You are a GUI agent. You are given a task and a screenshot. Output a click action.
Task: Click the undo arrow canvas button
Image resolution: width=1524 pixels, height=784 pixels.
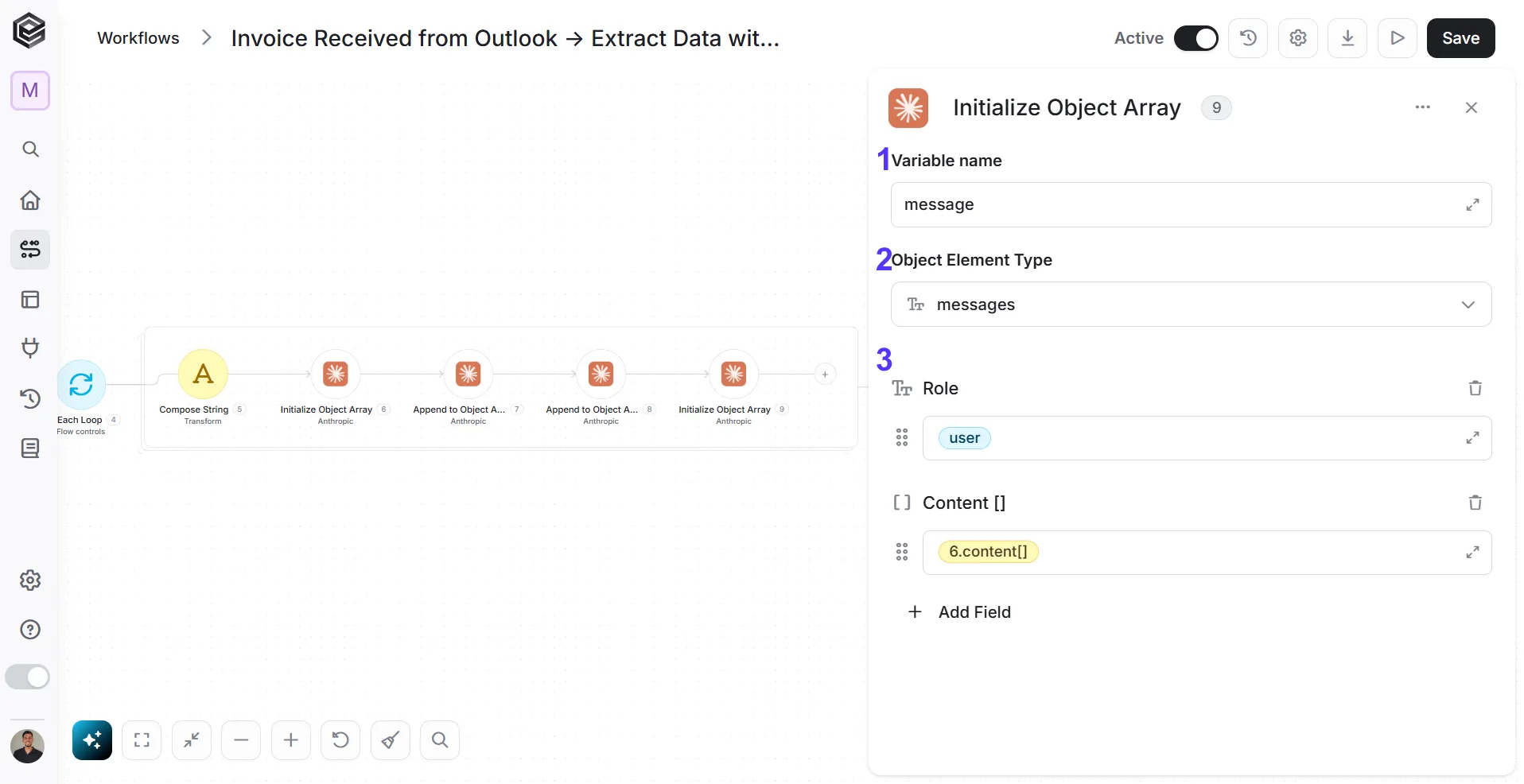[340, 740]
